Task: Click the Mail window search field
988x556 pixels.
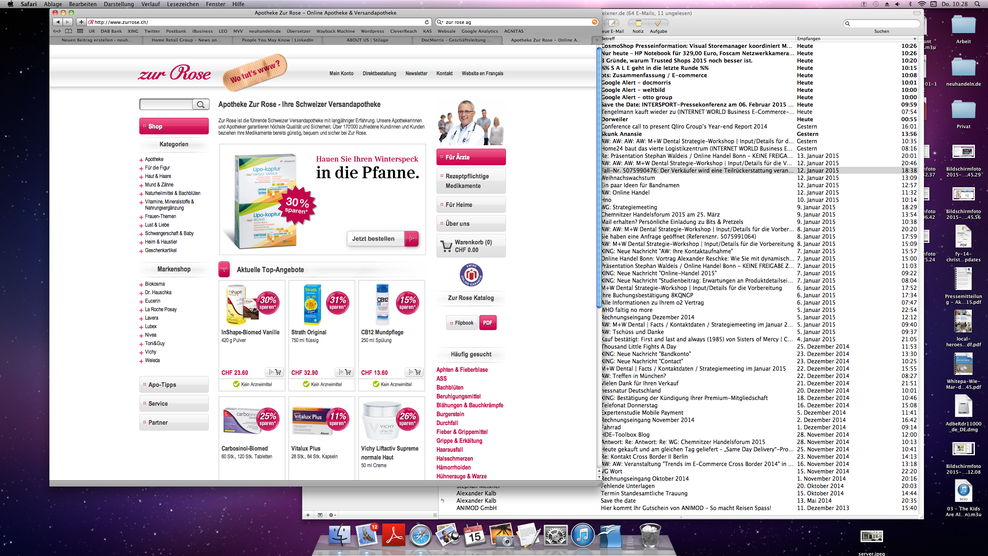Action: (882, 23)
